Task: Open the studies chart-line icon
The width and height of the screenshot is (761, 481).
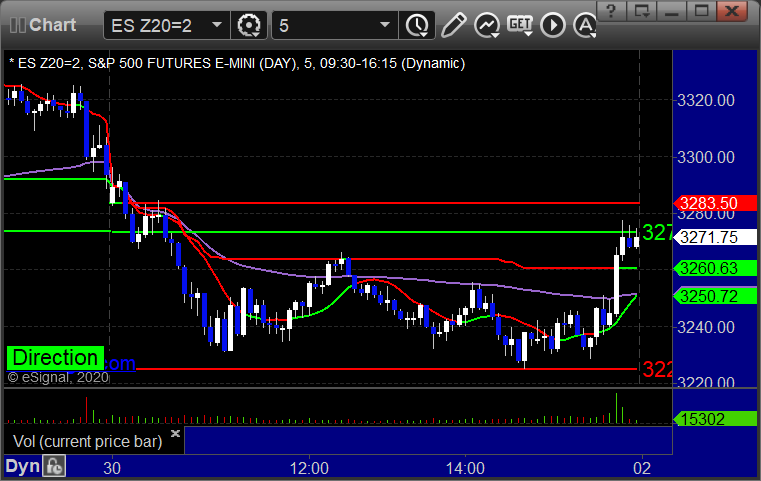Action: [487, 25]
